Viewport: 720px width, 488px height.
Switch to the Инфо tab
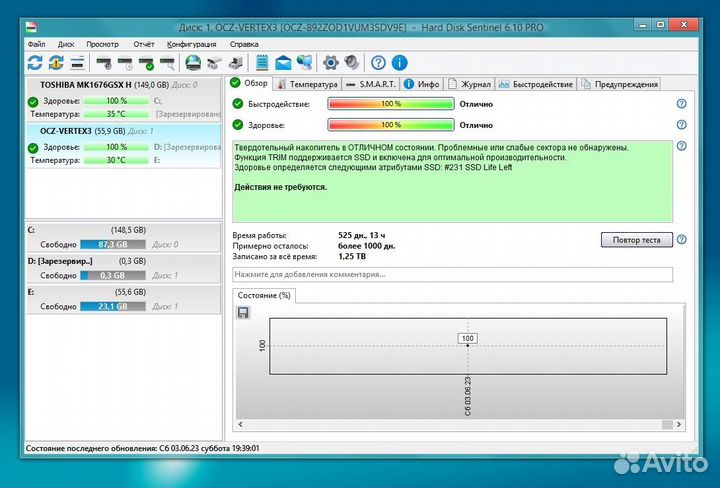pos(422,84)
